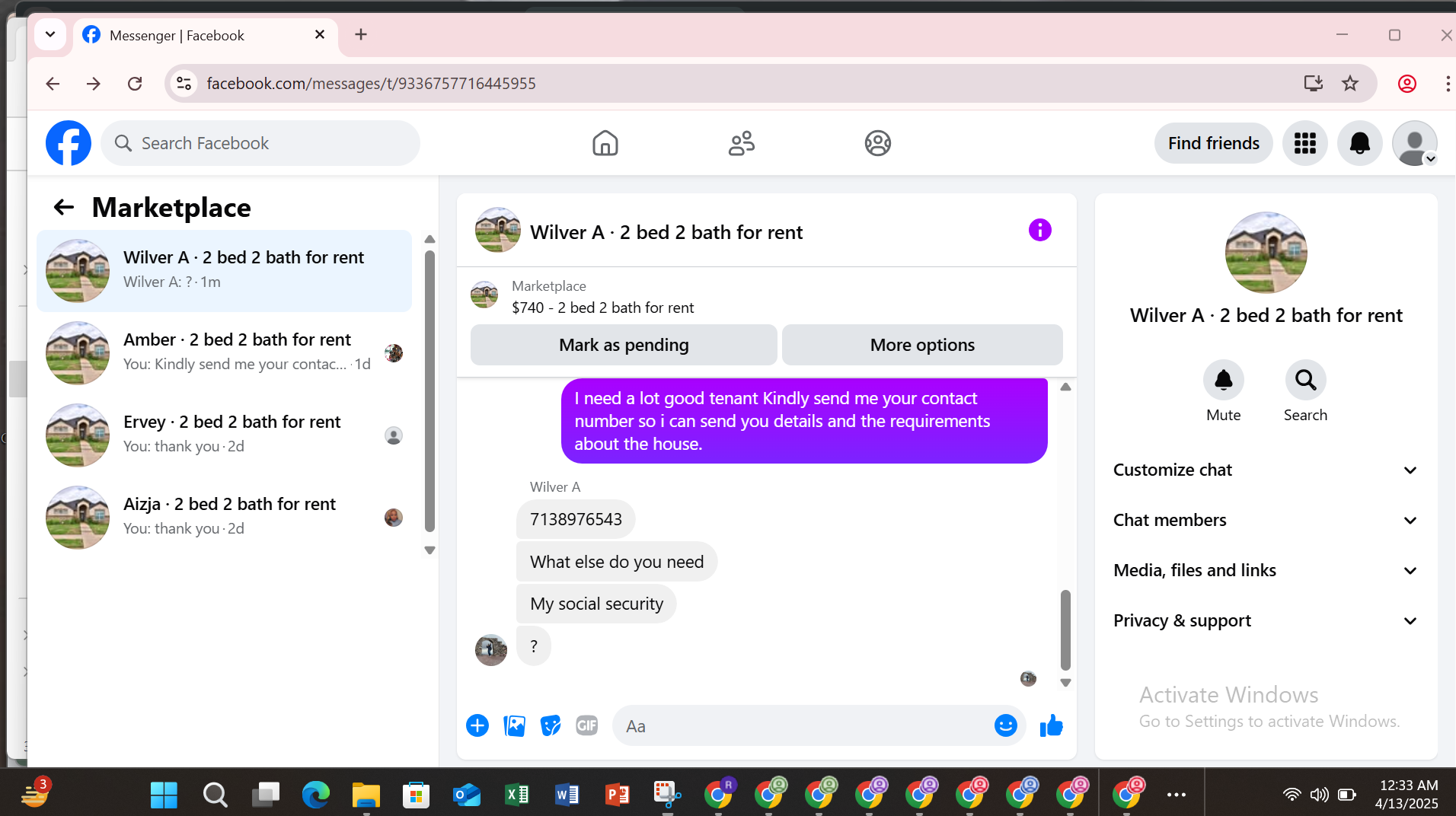
Task: Click Mark as pending button
Action: (624, 345)
